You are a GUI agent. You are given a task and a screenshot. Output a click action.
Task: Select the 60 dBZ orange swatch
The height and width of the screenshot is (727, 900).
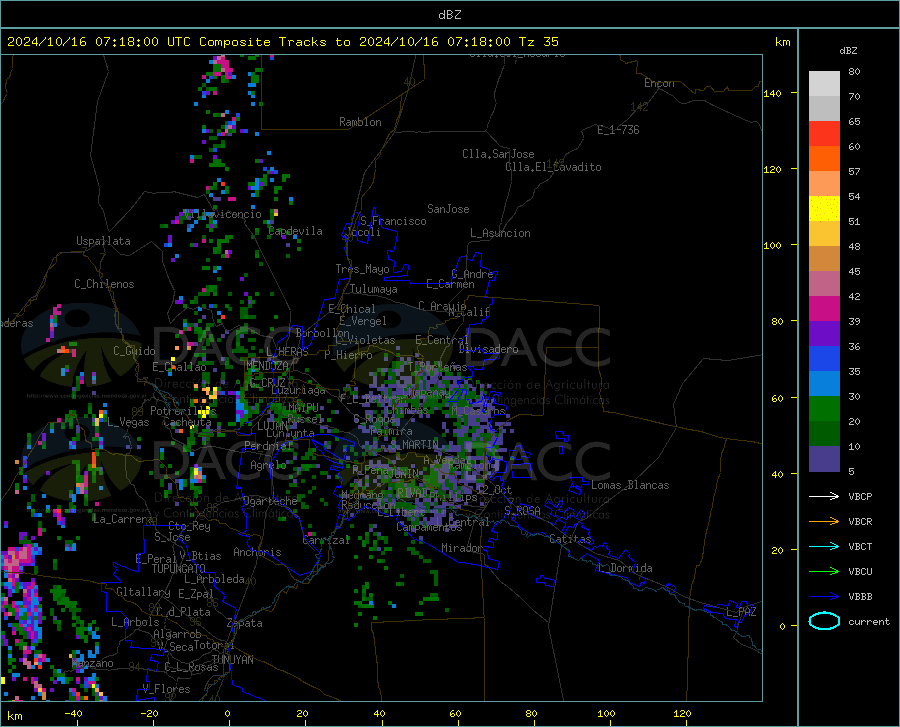pyautogui.click(x=824, y=159)
